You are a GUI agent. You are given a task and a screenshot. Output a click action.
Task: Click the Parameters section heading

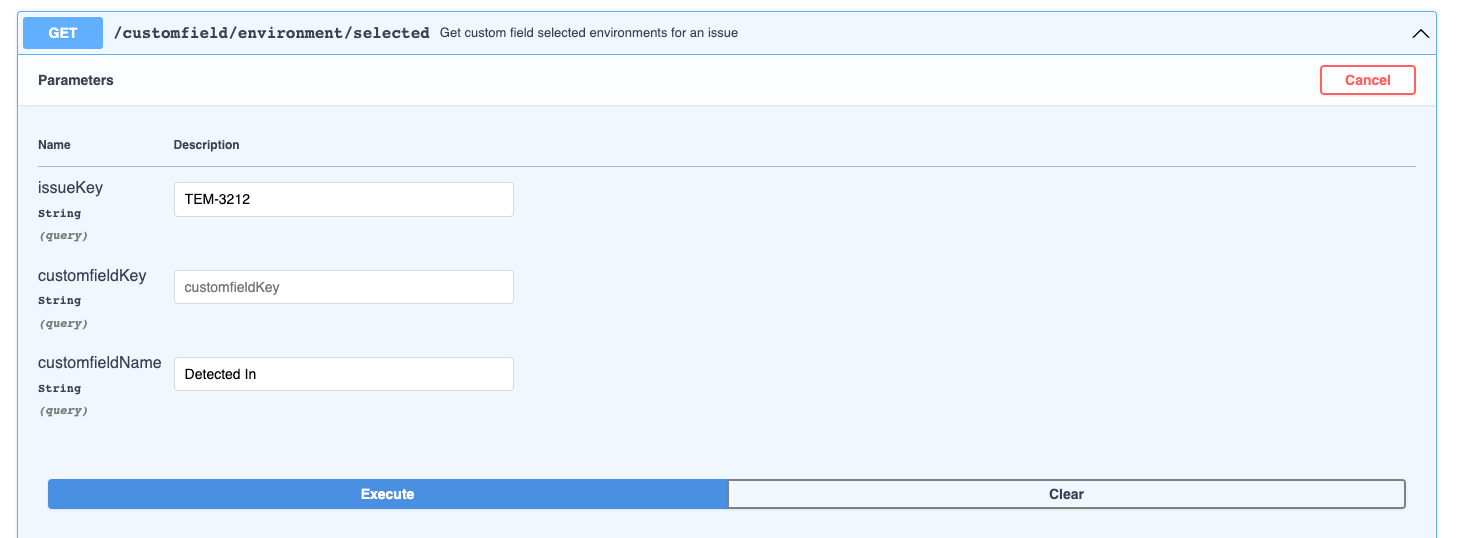[x=76, y=80]
